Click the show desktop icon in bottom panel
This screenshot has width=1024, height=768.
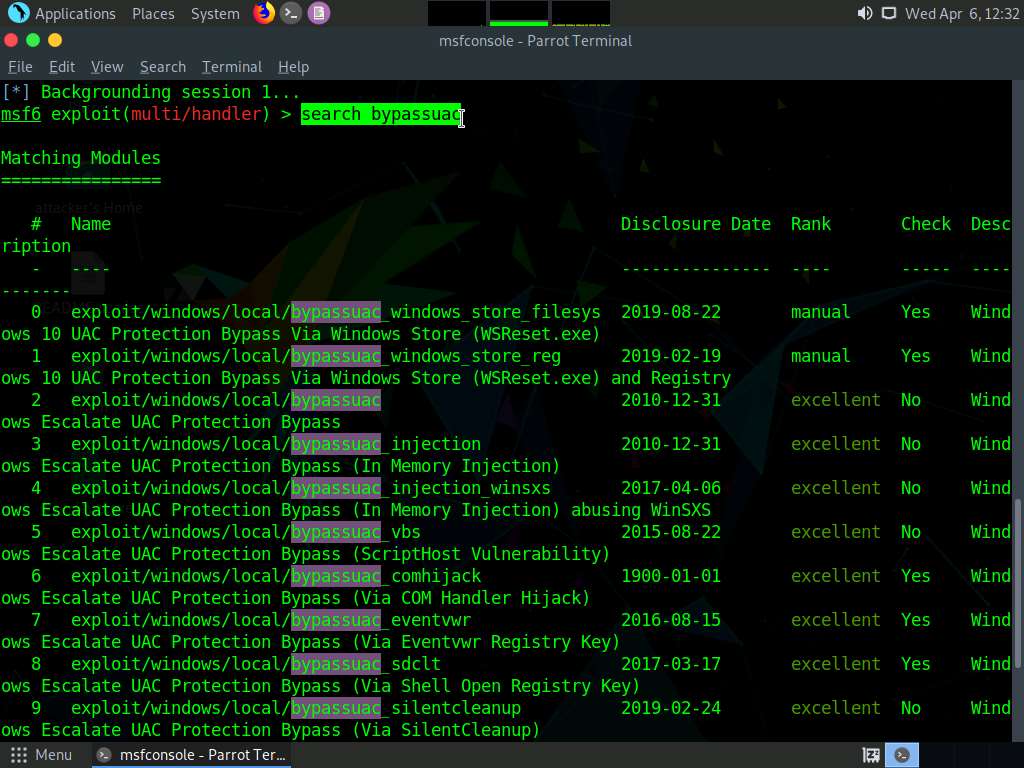(x=871, y=755)
